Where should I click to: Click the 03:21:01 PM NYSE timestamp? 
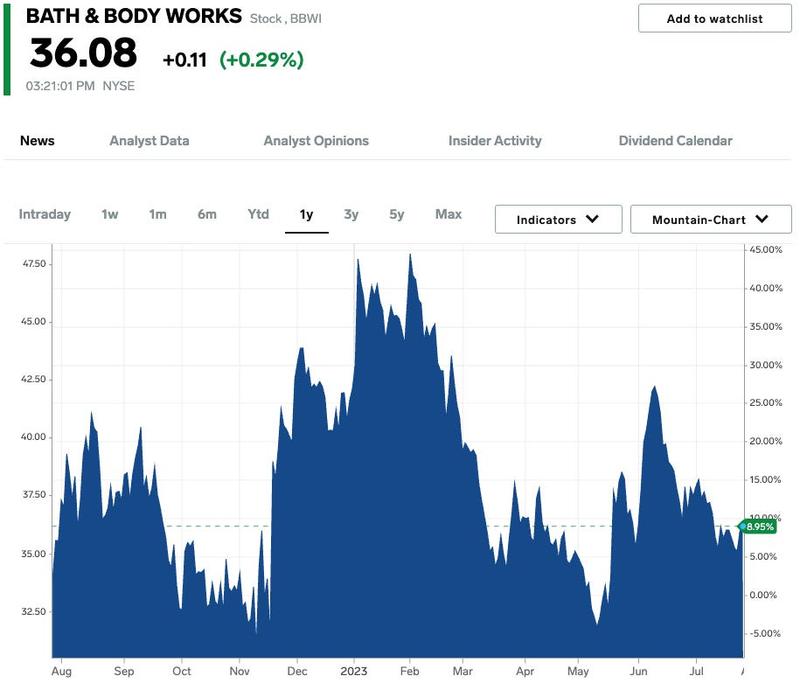point(80,86)
